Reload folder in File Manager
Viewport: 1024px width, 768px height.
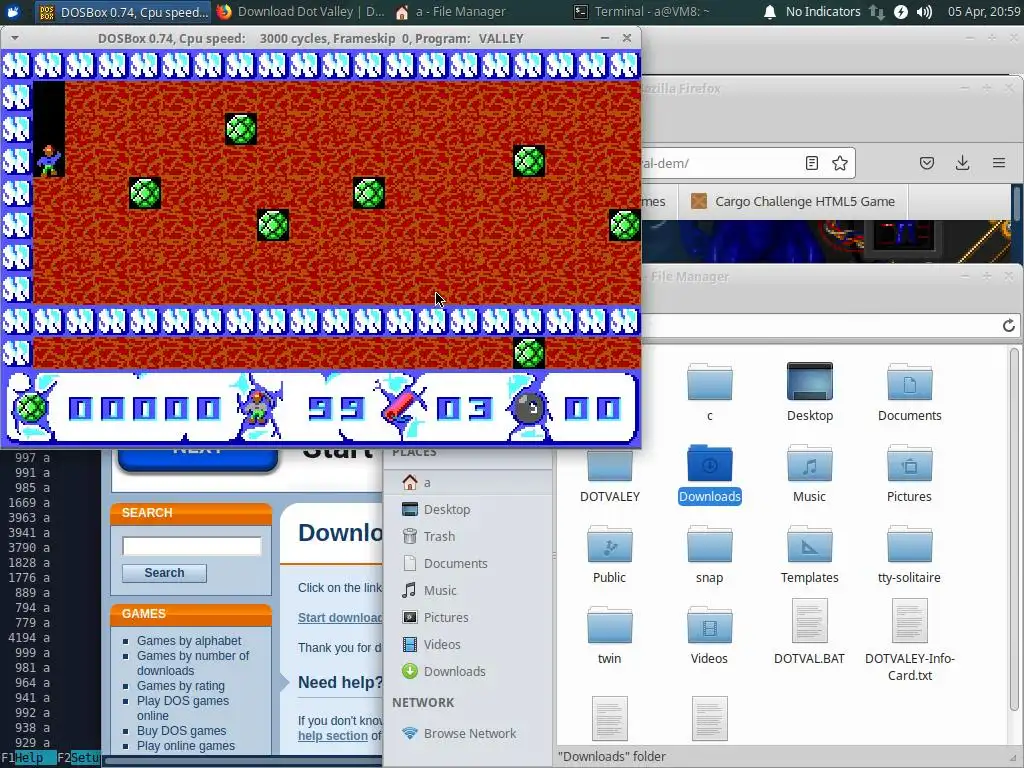tap(1008, 325)
